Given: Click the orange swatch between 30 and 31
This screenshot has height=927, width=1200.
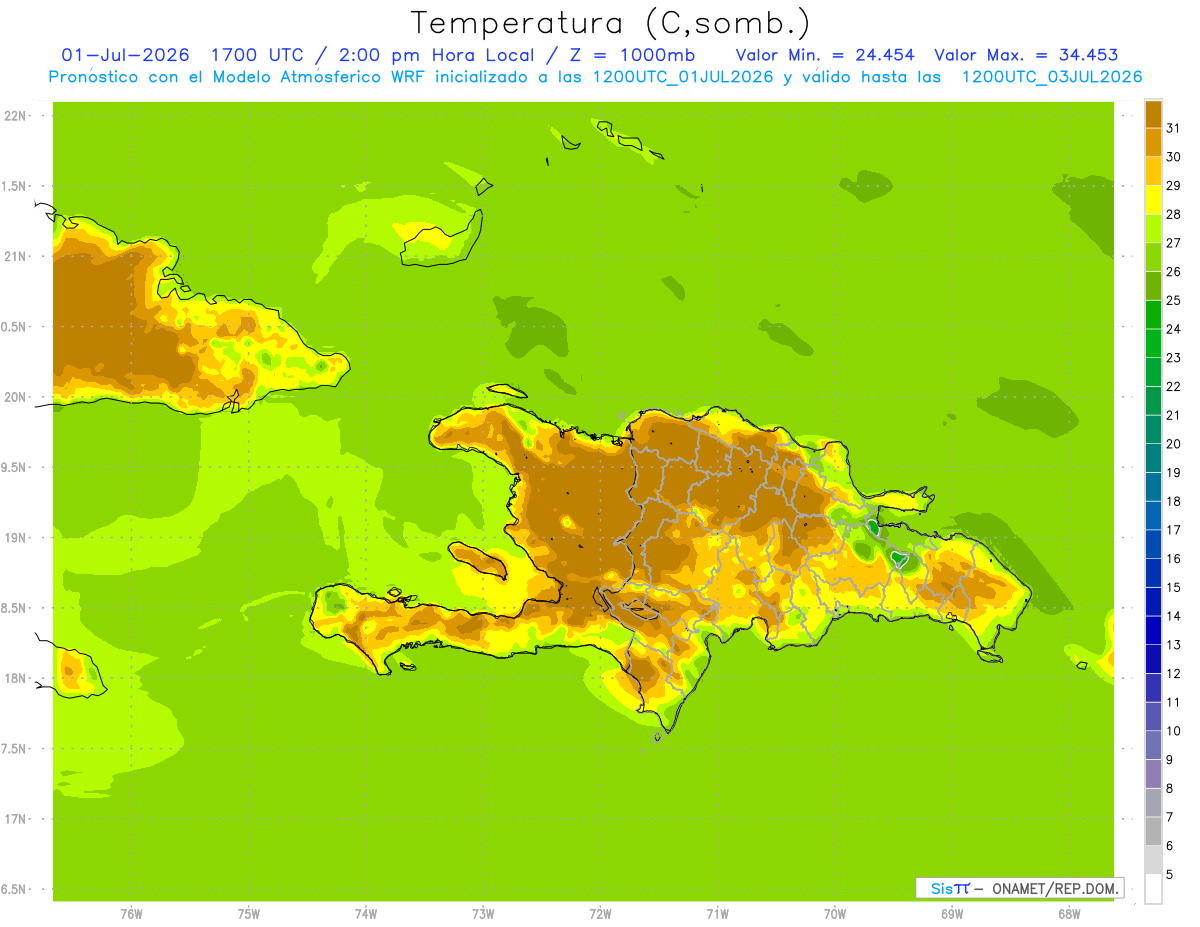Looking at the screenshot, I should [x=1153, y=142].
